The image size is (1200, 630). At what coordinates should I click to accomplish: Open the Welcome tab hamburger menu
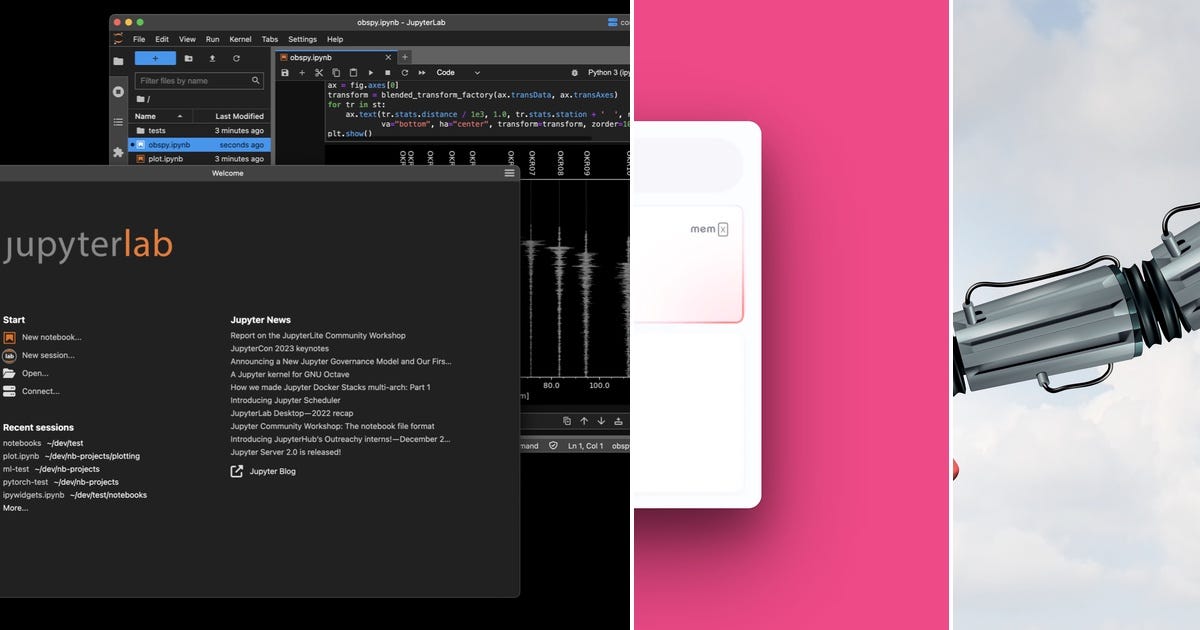pos(509,172)
